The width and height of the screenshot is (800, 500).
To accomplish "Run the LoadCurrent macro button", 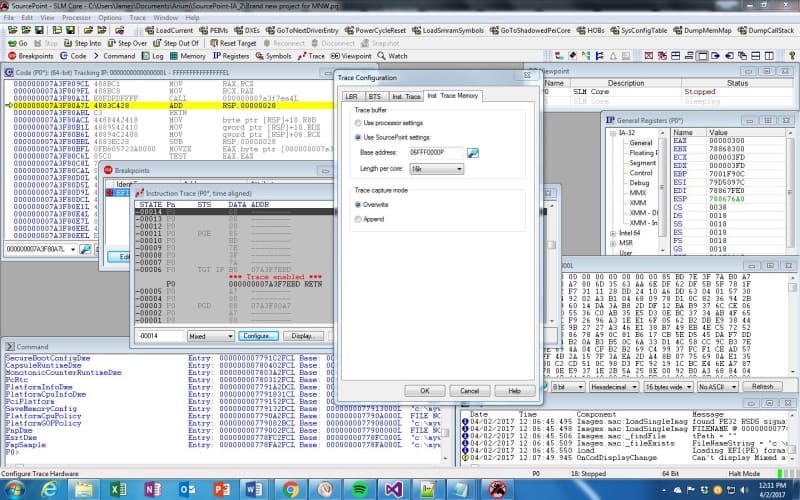I will [169, 31].
